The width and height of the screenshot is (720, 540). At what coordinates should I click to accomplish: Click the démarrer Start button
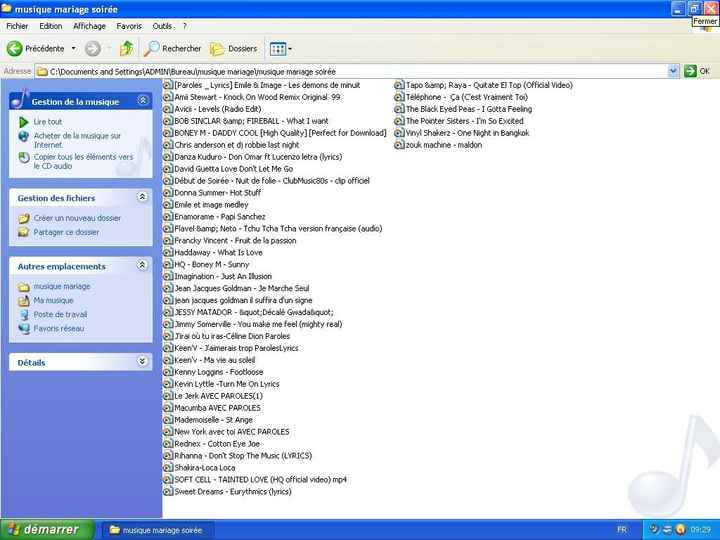click(47, 530)
